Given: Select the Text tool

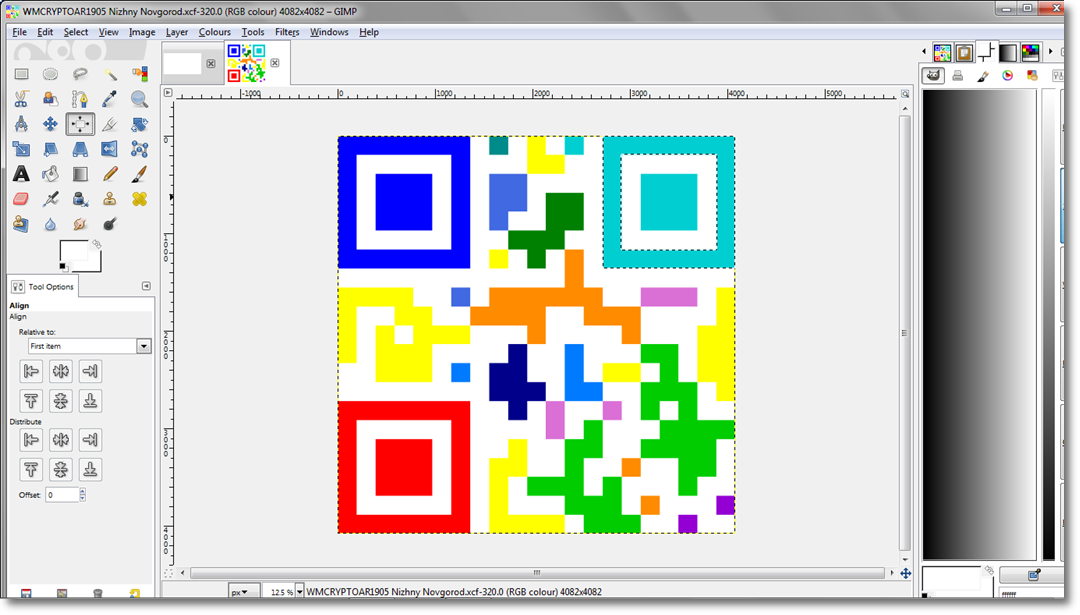Looking at the screenshot, I should point(21,174).
